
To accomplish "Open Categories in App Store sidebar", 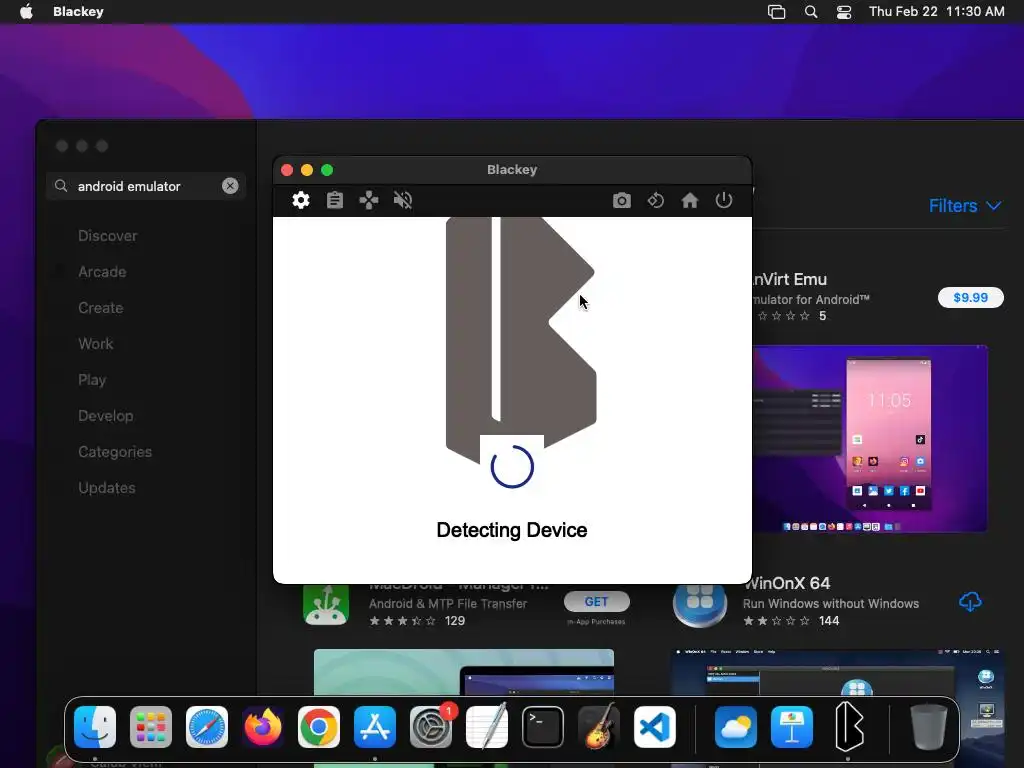I will click(x=114, y=451).
